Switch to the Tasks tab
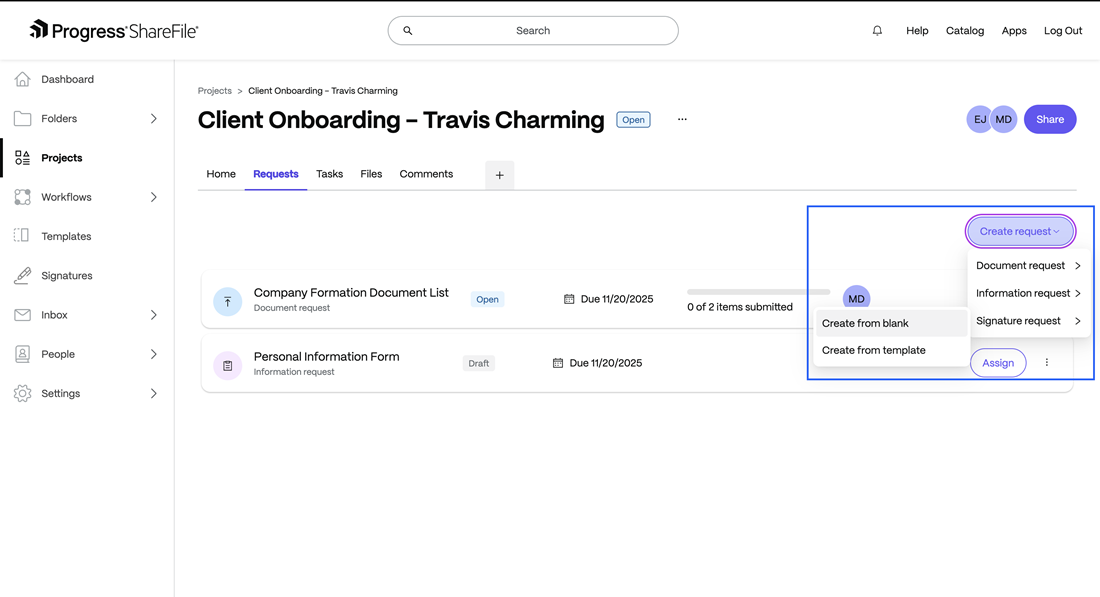Image resolution: width=1100 pixels, height=597 pixels. coord(329,174)
